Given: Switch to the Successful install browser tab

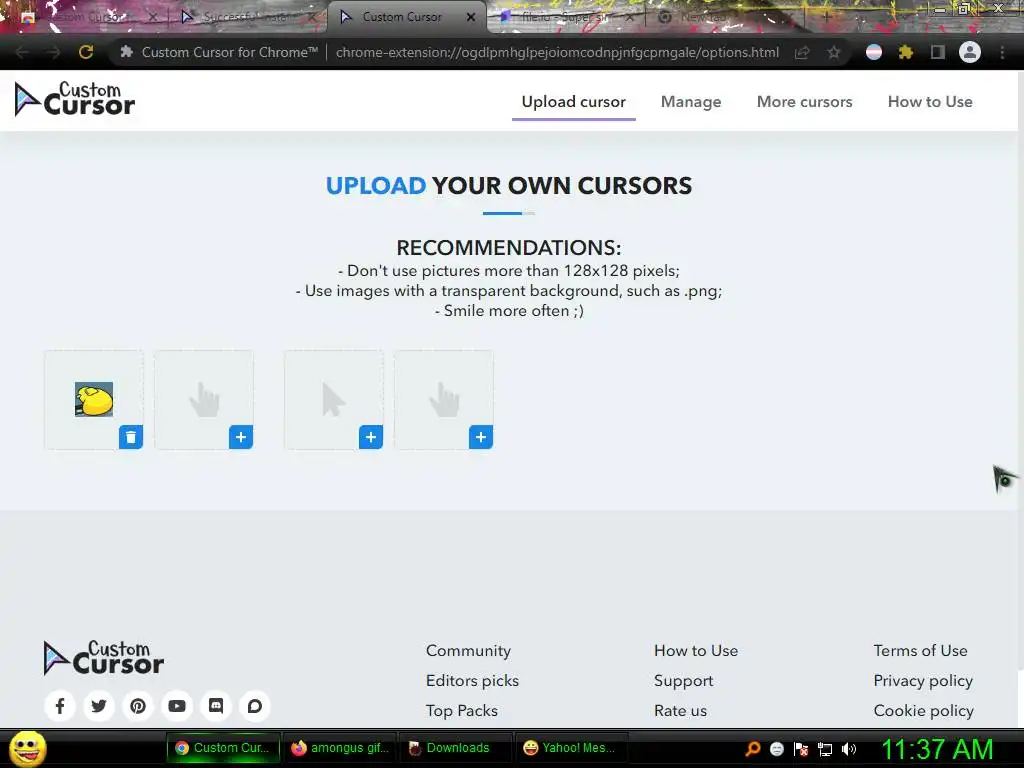Looking at the screenshot, I should (x=245, y=17).
